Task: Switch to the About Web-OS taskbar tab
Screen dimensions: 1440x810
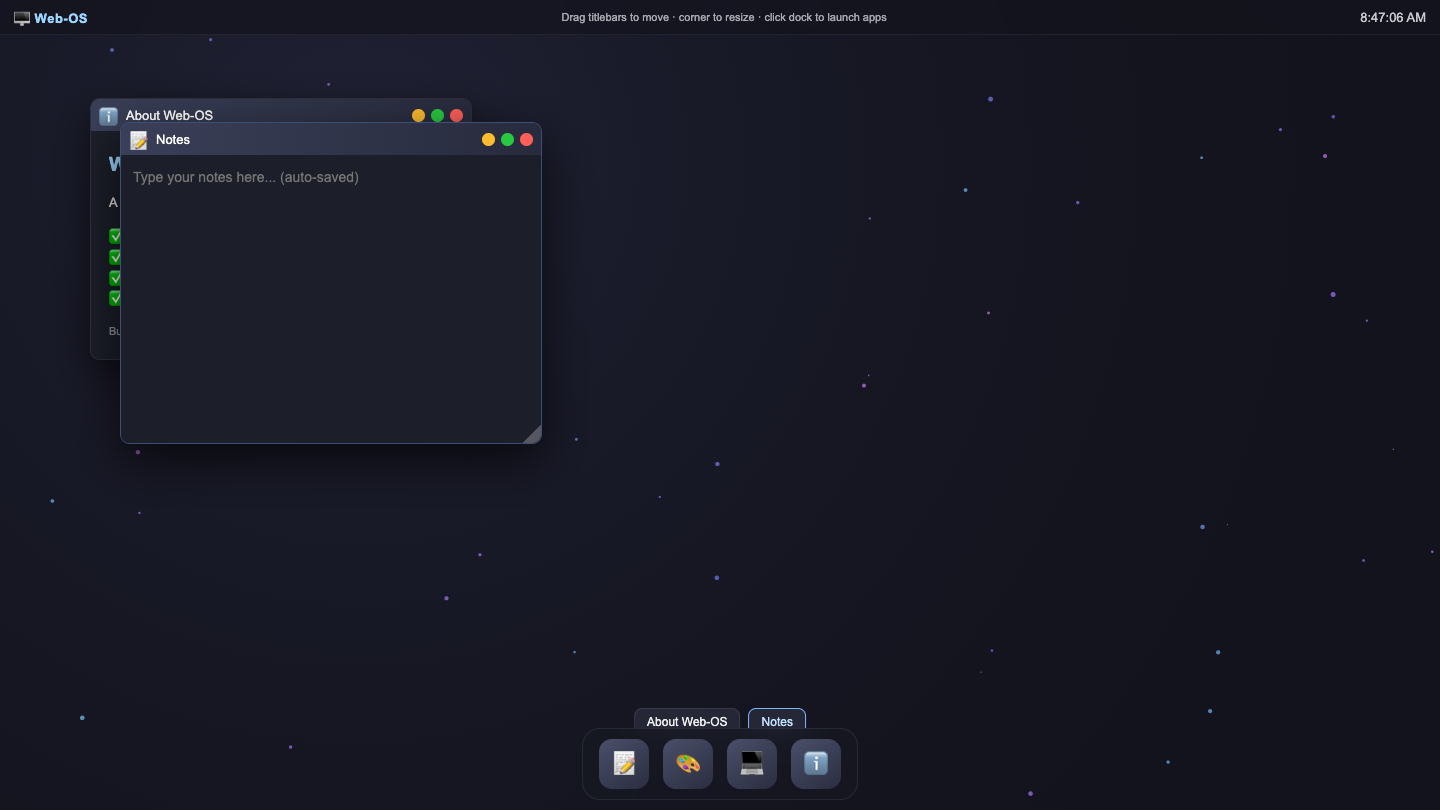Action: point(687,721)
